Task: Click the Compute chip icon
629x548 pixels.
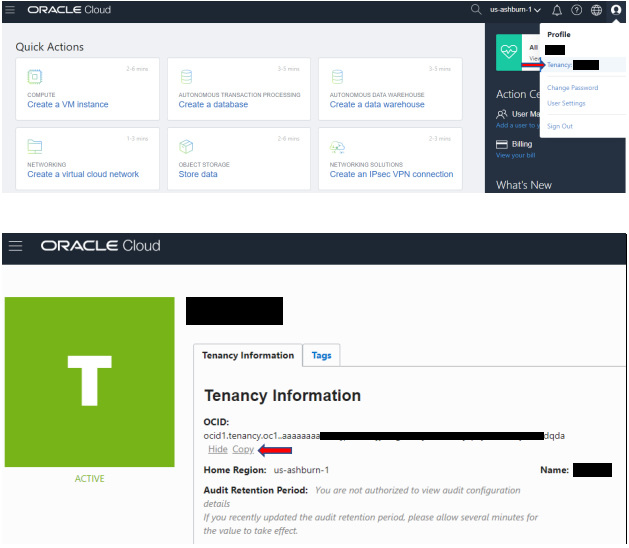Action: coord(35,77)
